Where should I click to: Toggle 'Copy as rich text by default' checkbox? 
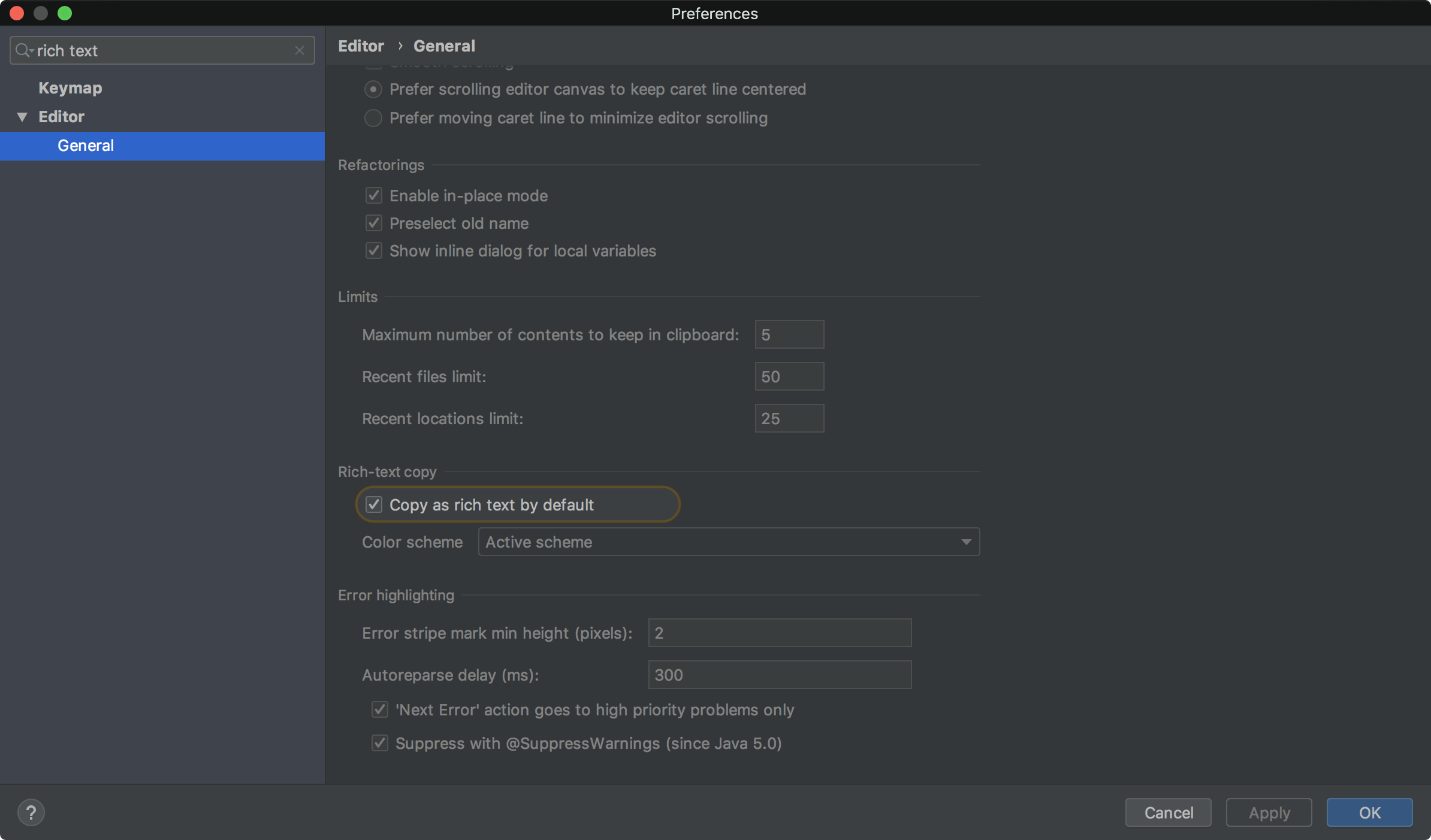(x=374, y=504)
